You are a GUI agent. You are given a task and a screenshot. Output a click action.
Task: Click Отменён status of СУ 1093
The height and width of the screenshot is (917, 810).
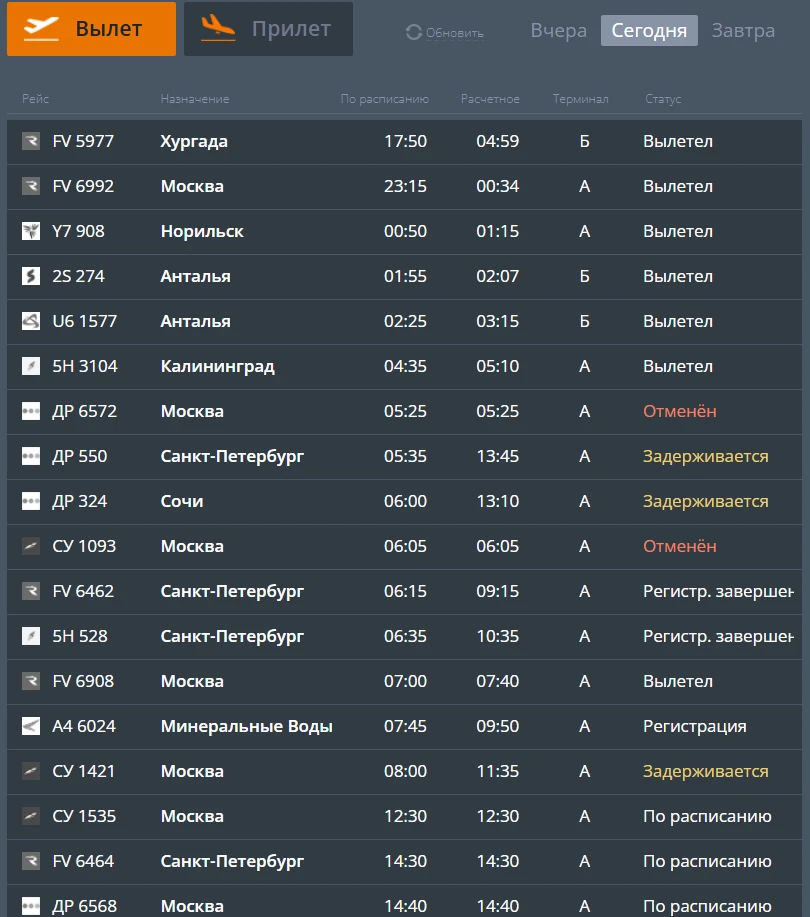tap(680, 546)
